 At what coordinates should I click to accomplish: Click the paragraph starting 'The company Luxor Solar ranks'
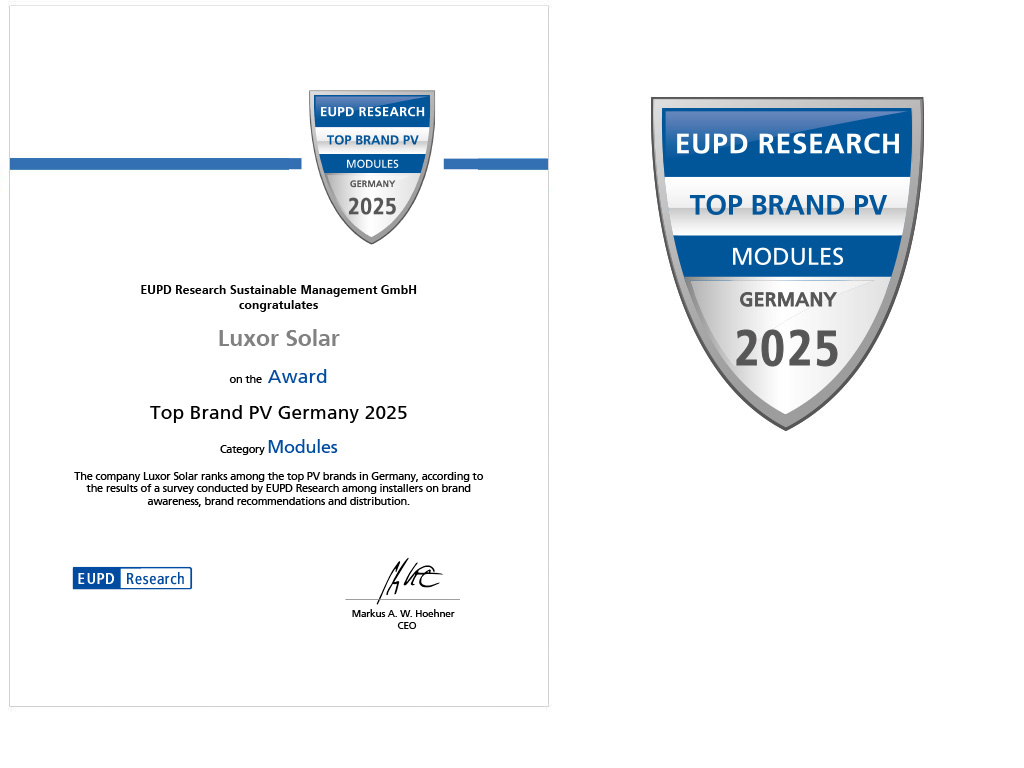[x=278, y=488]
